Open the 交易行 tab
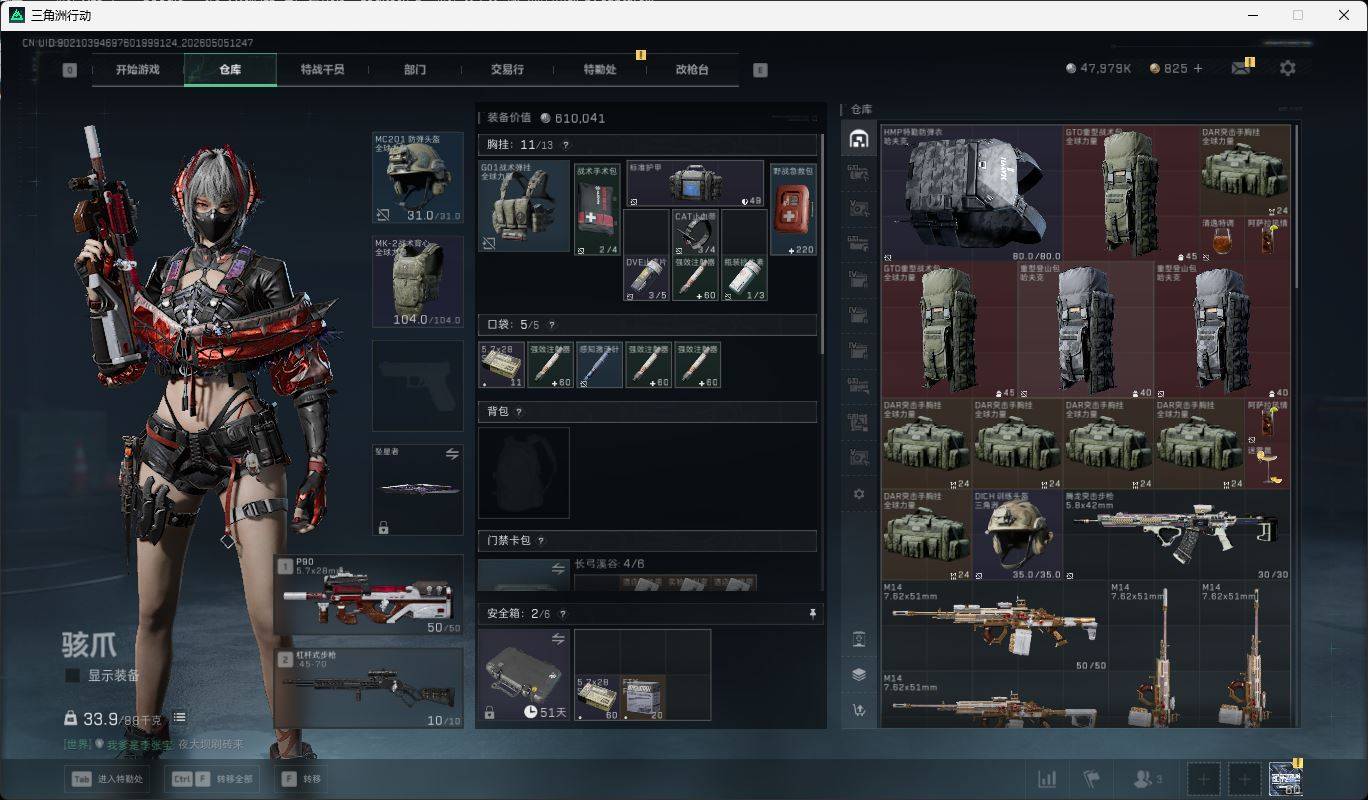This screenshot has height=800, width=1368. [x=507, y=70]
